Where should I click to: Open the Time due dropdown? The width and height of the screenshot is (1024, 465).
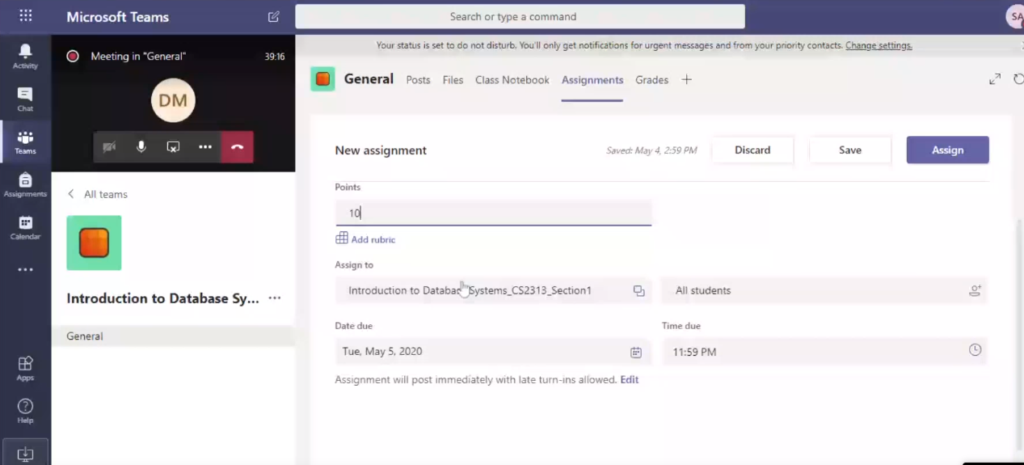pyautogui.click(x=824, y=351)
